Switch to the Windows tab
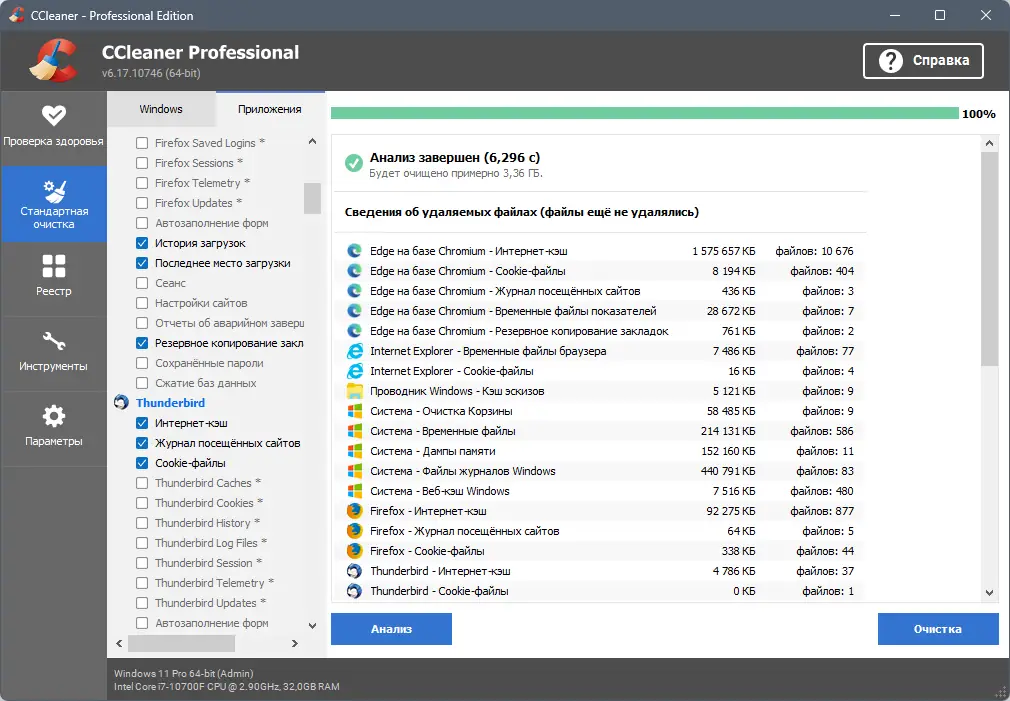Image resolution: width=1010 pixels, height=701 pixels. (160, 109)
